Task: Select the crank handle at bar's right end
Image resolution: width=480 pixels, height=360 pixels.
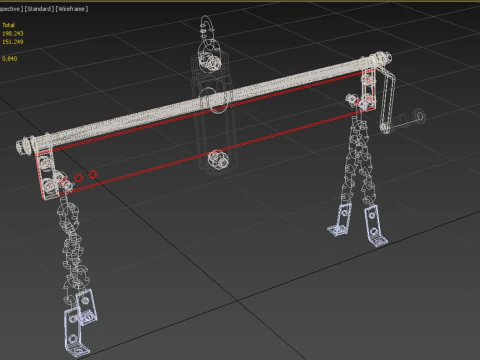Action: point(388,102)
